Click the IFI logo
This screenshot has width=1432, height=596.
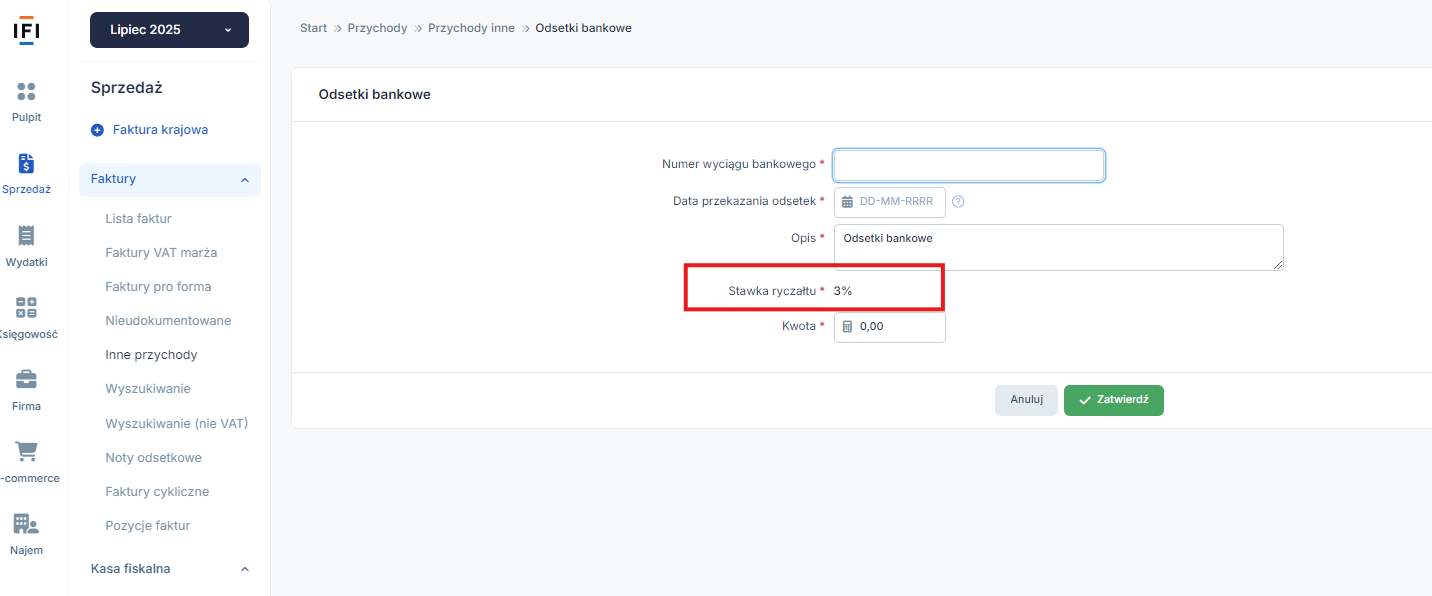pyautogui.click(x=26, y=30)
